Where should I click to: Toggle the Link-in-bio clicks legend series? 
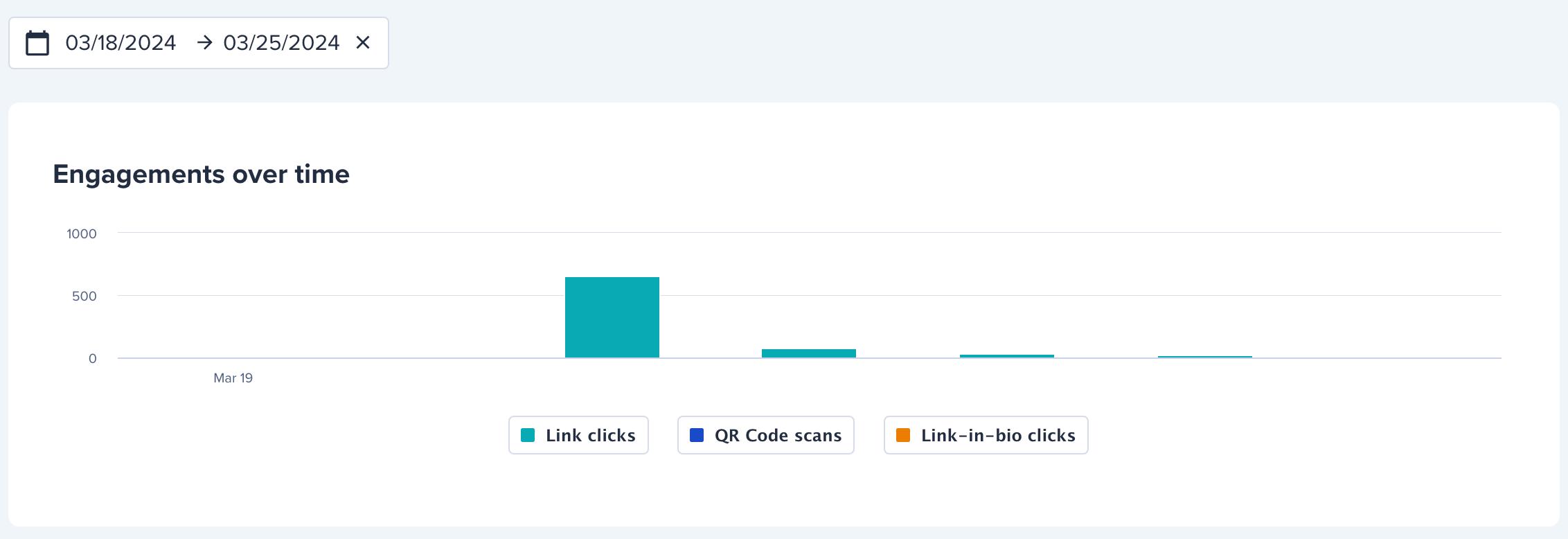pos(986,435)
